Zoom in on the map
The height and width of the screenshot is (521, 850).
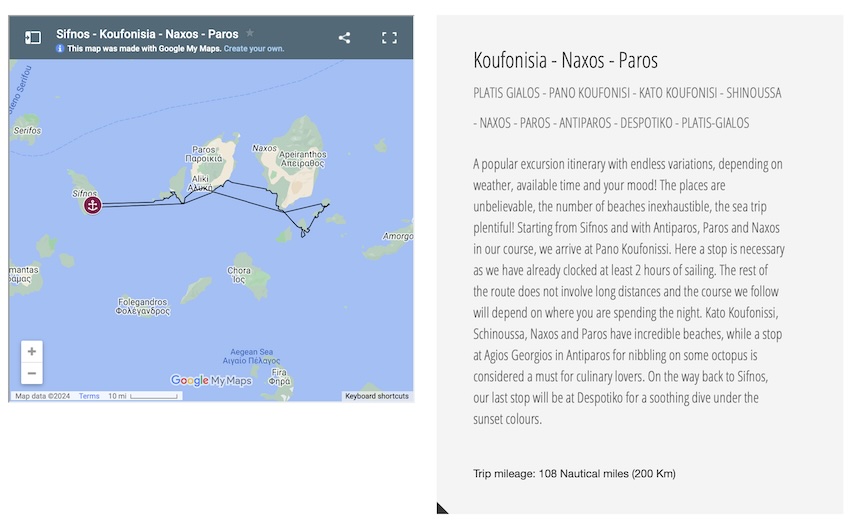(x=32, y=351)
